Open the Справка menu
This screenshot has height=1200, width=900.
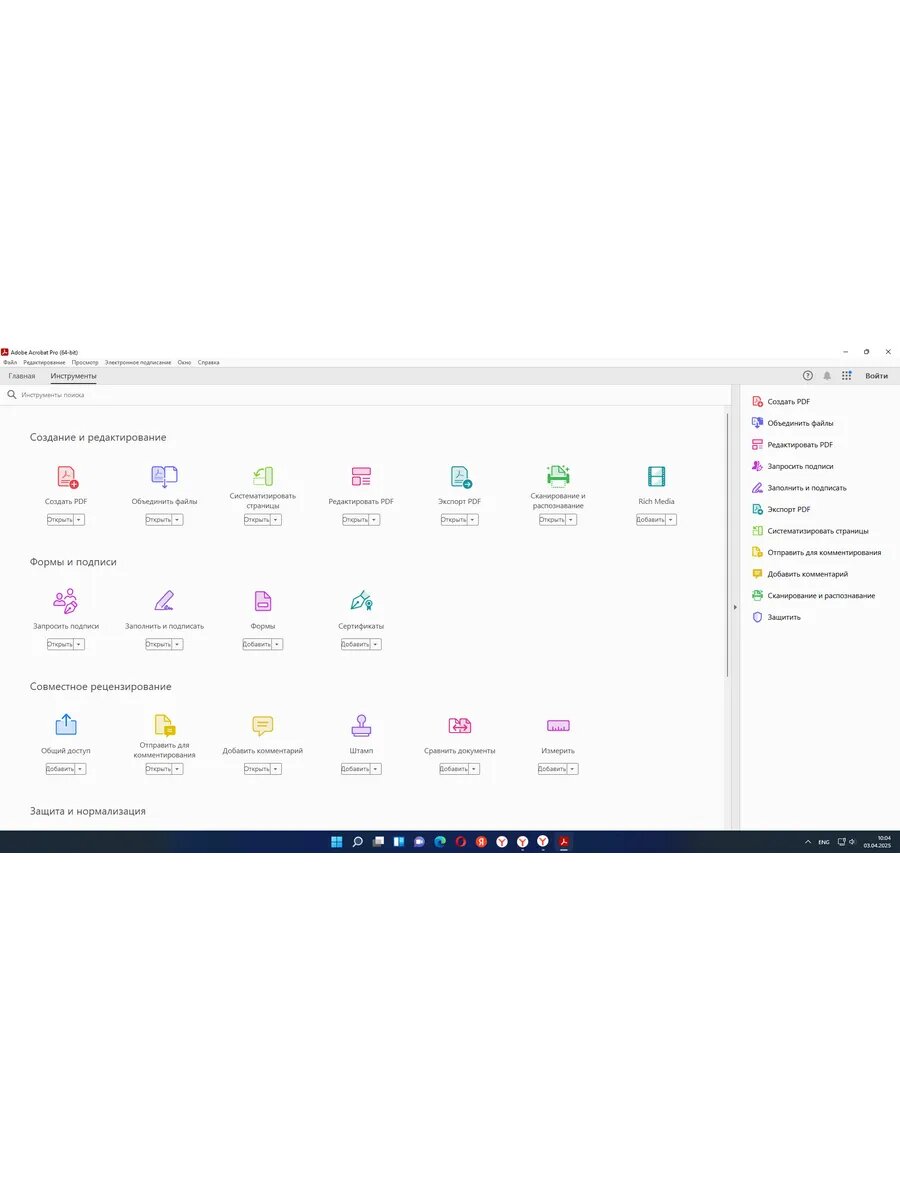coord(208,362)
